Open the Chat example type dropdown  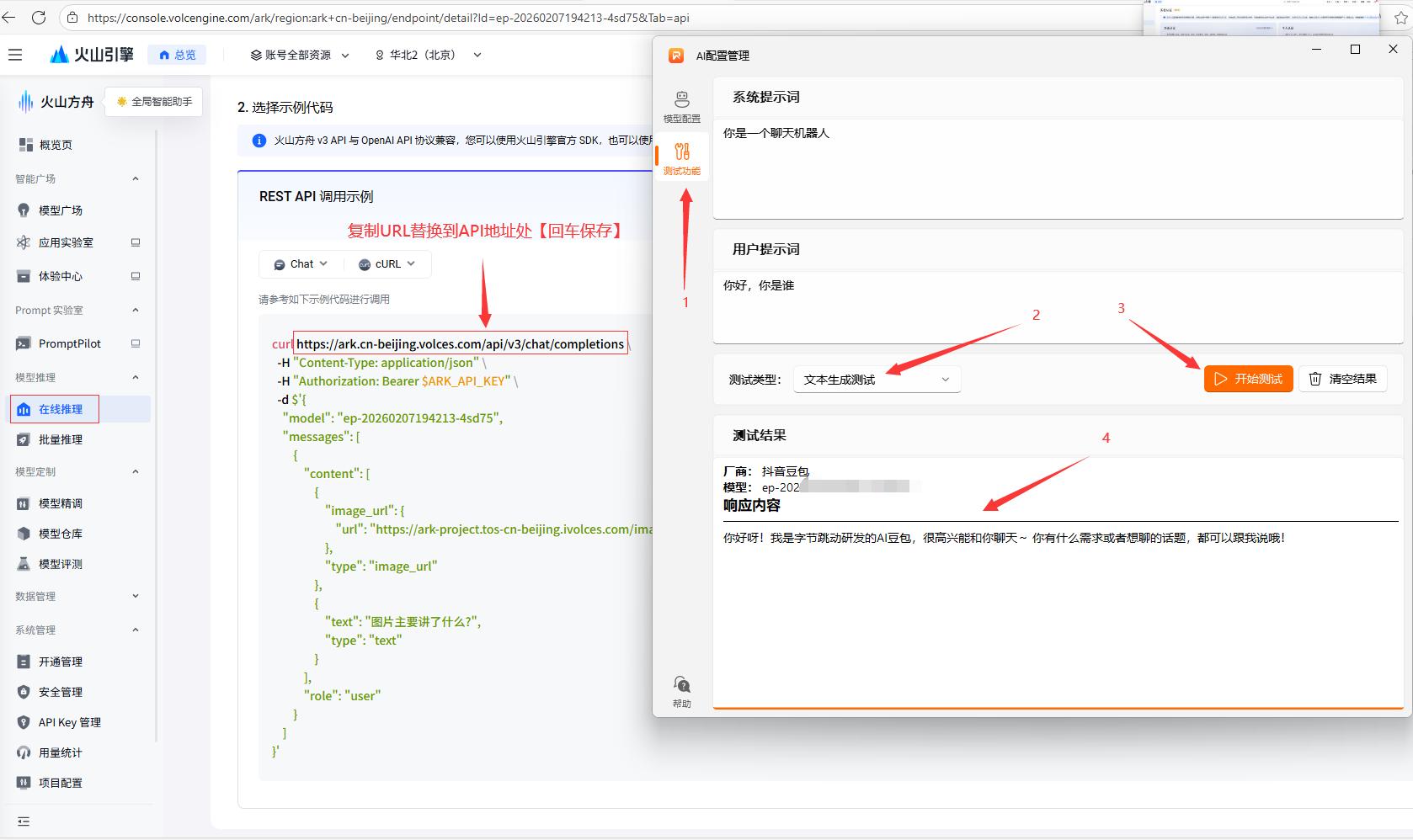tap(299, 263)
